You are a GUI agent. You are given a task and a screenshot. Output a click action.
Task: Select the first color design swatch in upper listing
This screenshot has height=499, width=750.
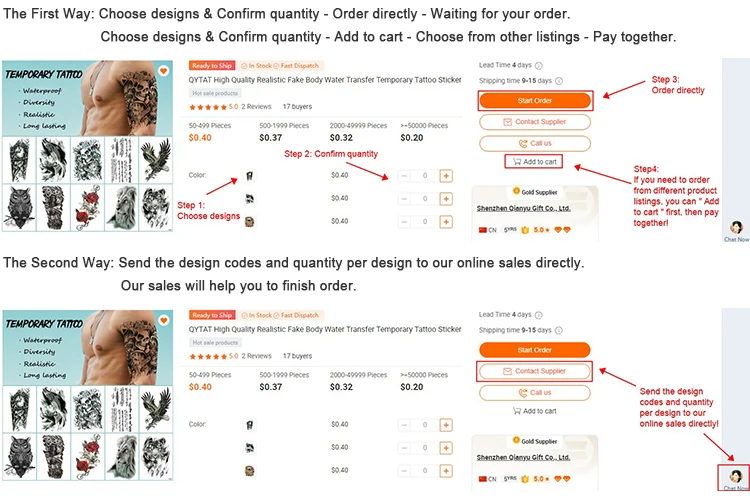click(249, 176)
